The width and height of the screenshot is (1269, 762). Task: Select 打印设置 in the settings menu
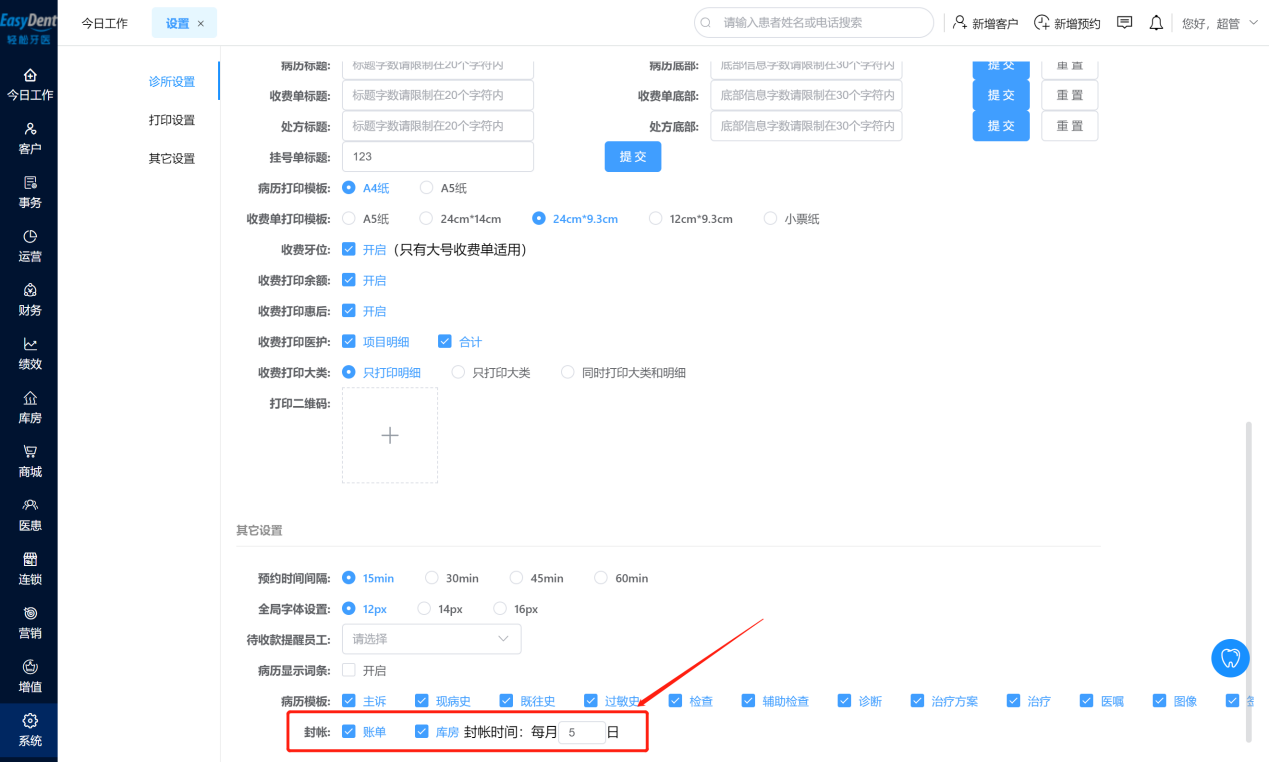(172, 120)
